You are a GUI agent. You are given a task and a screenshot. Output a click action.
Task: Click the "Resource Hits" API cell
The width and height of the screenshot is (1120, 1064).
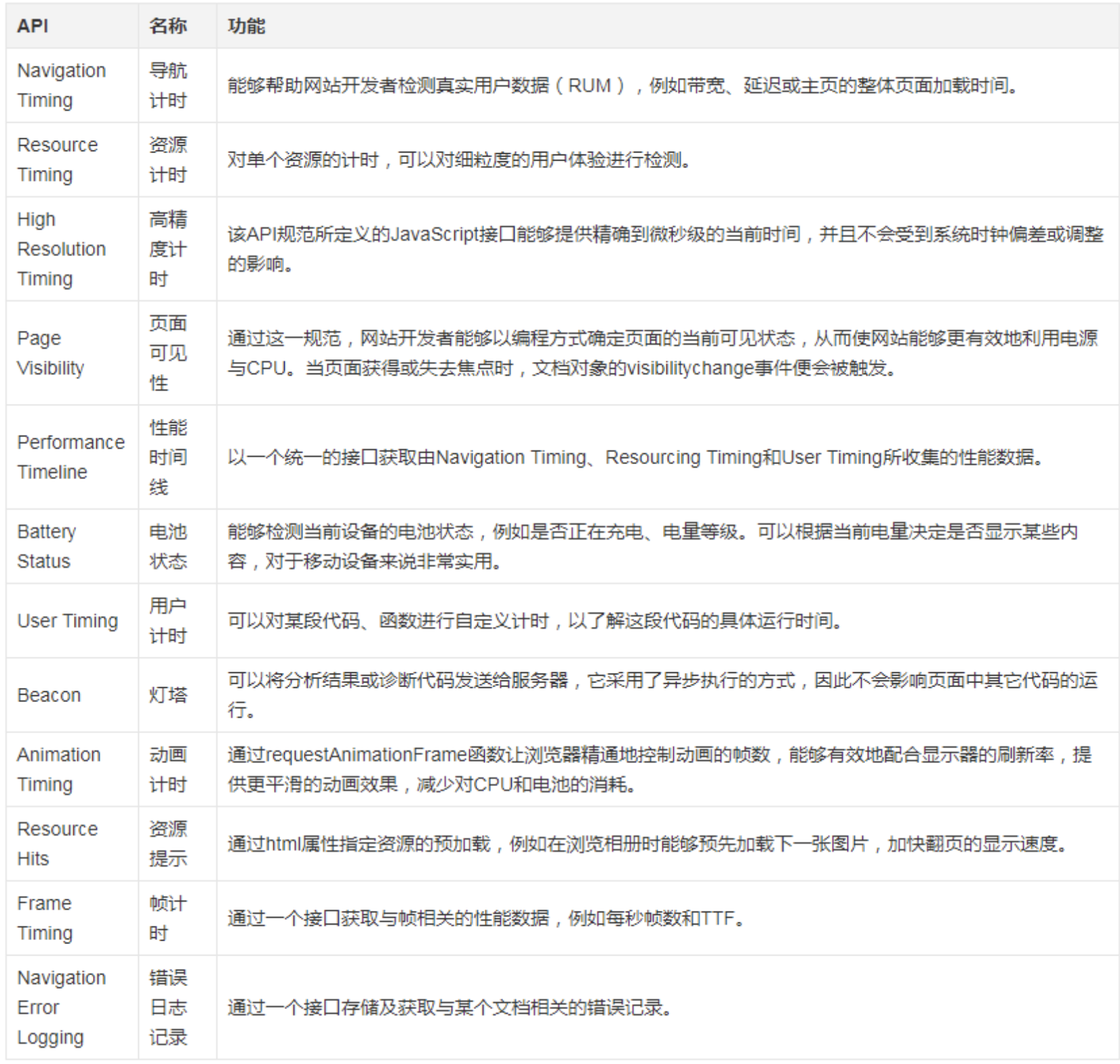(x=57, y=844)
